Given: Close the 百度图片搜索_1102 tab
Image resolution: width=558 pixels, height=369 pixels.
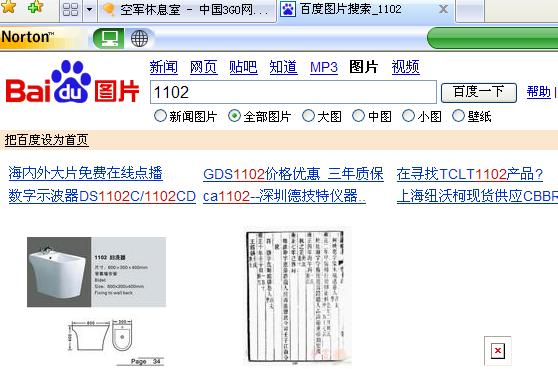Looking at the screenshot, I should coord(443,9).
